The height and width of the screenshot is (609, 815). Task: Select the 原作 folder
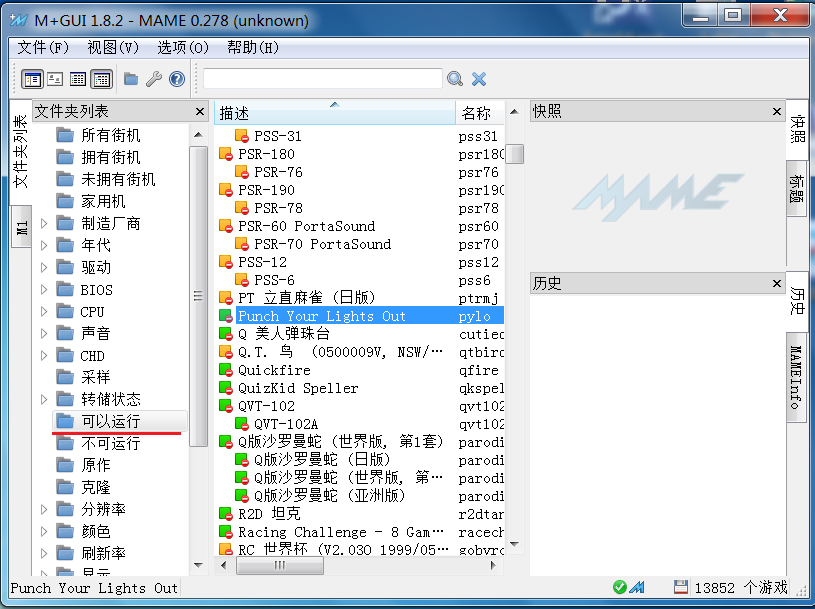tap(96, 466)
